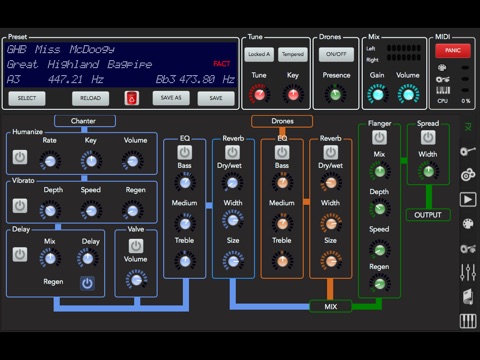Toggle Spread power button
Image resolution: width=480 pixels, height=360 pixels.
[428, 137]
